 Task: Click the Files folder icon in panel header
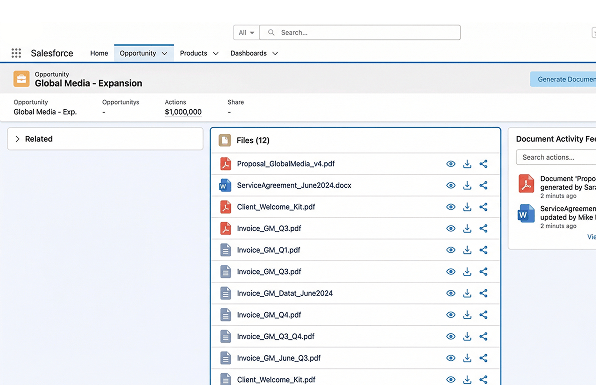tap(225, 140)
